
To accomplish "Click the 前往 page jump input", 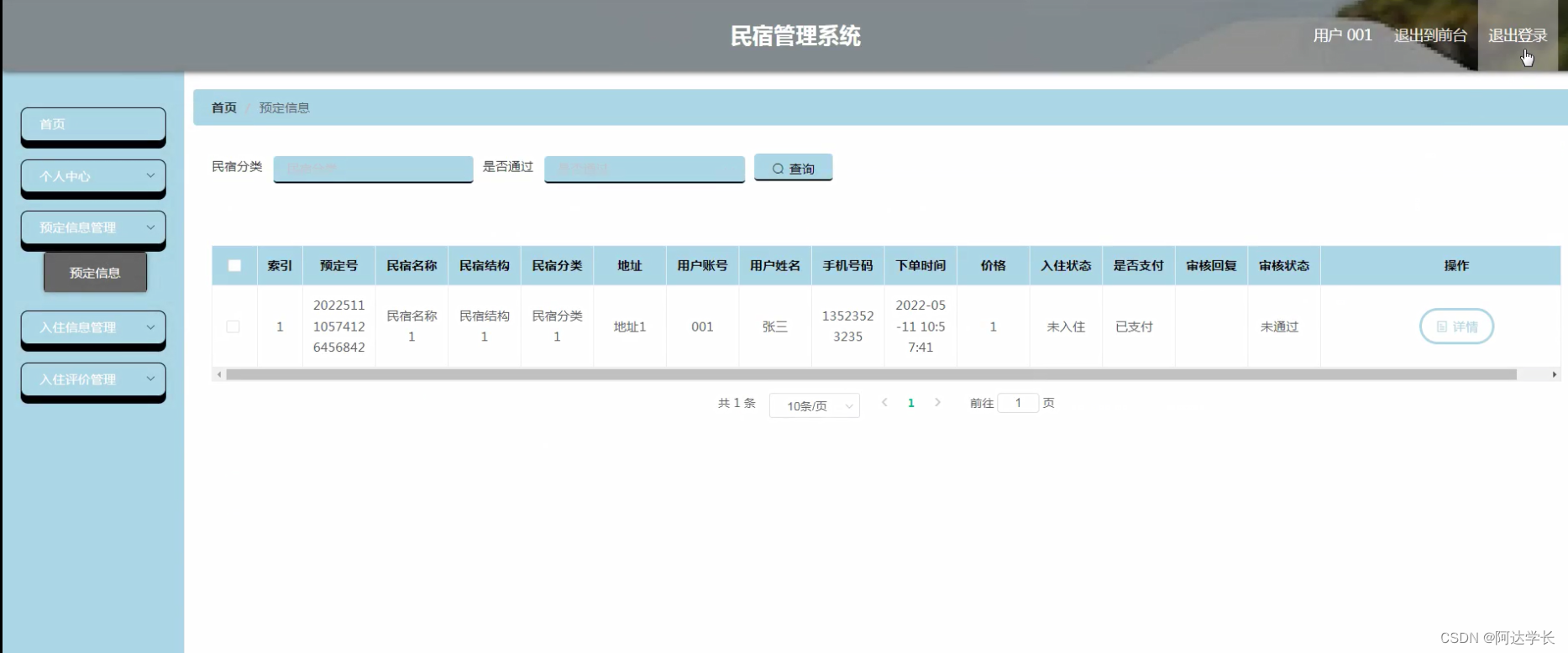I will click(x=1018, y=403).
